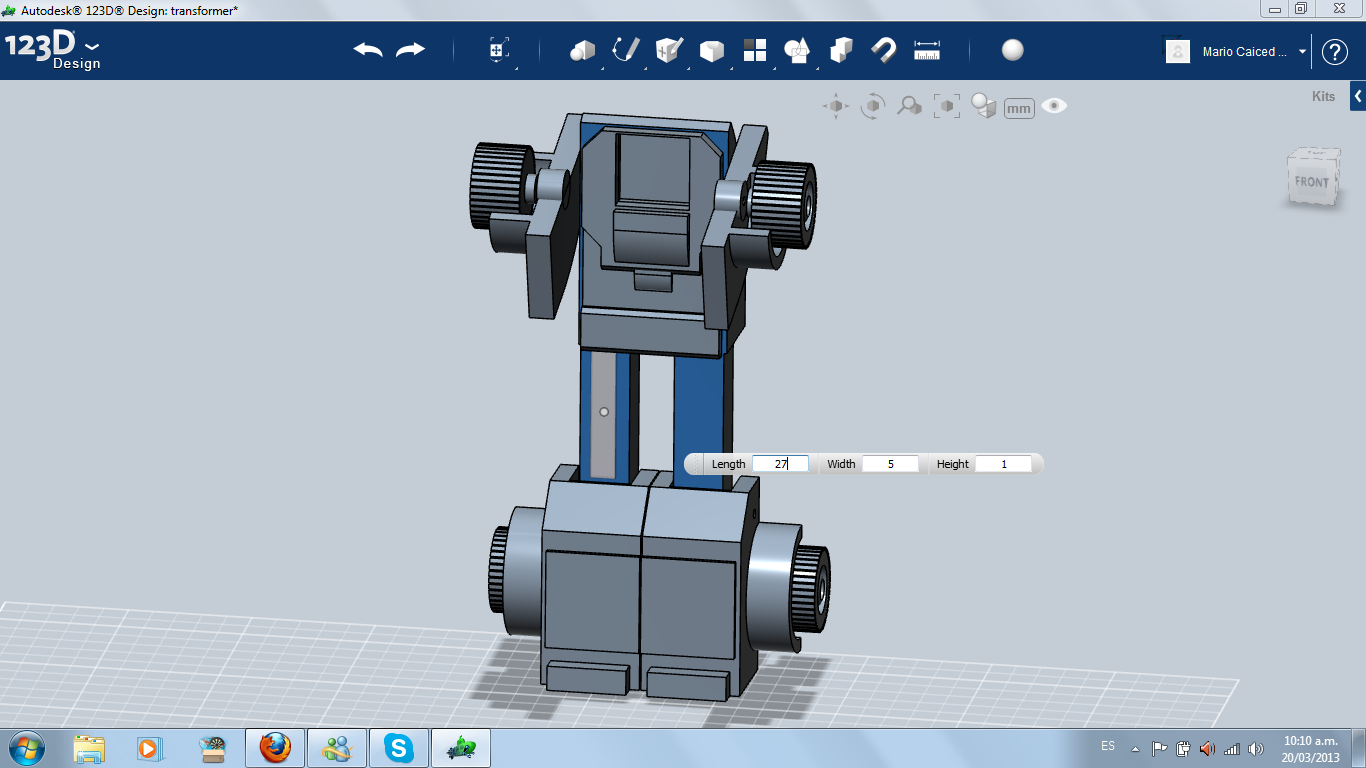Show hidden system tray icons

(1135, 748)
